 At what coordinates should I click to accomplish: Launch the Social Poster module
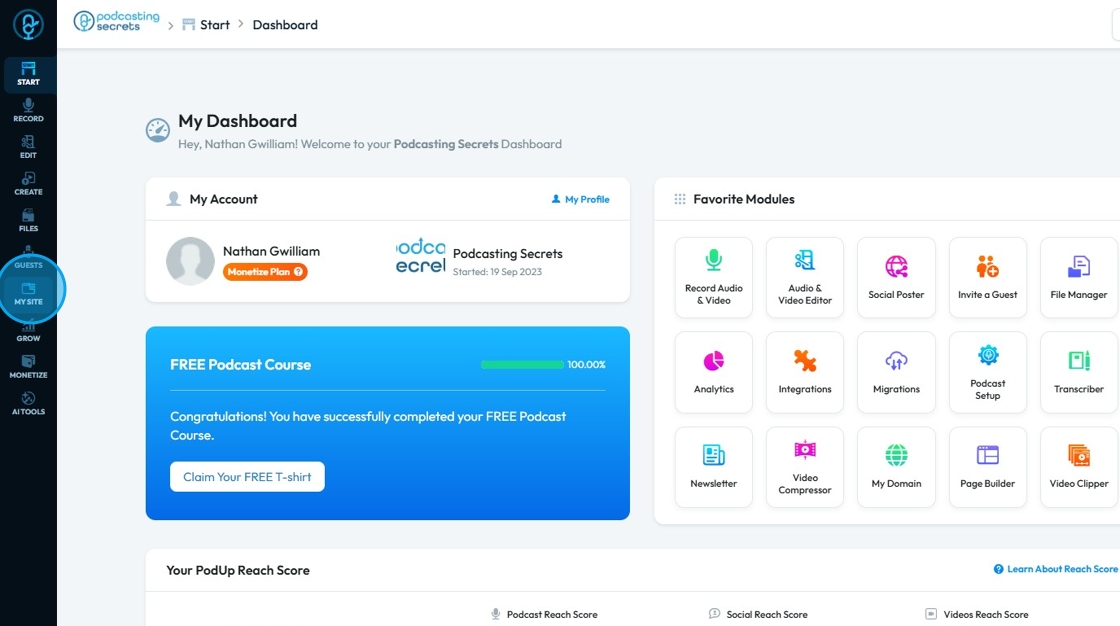click(x=896, y=277)
